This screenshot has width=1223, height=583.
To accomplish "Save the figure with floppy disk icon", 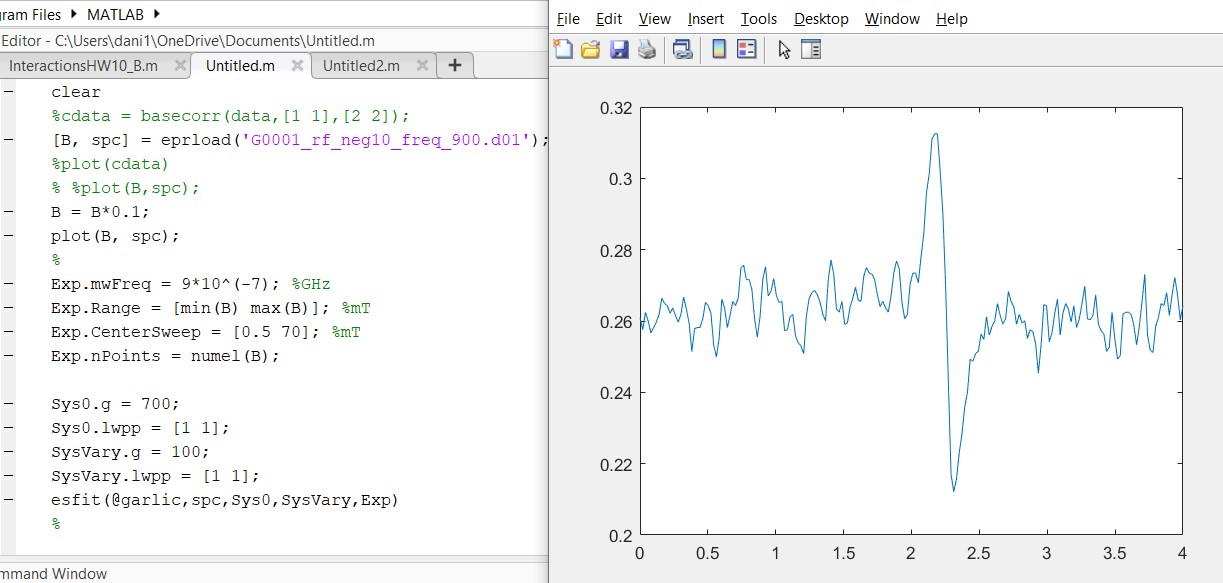I will pyautogui.click(x=619, y=49).
